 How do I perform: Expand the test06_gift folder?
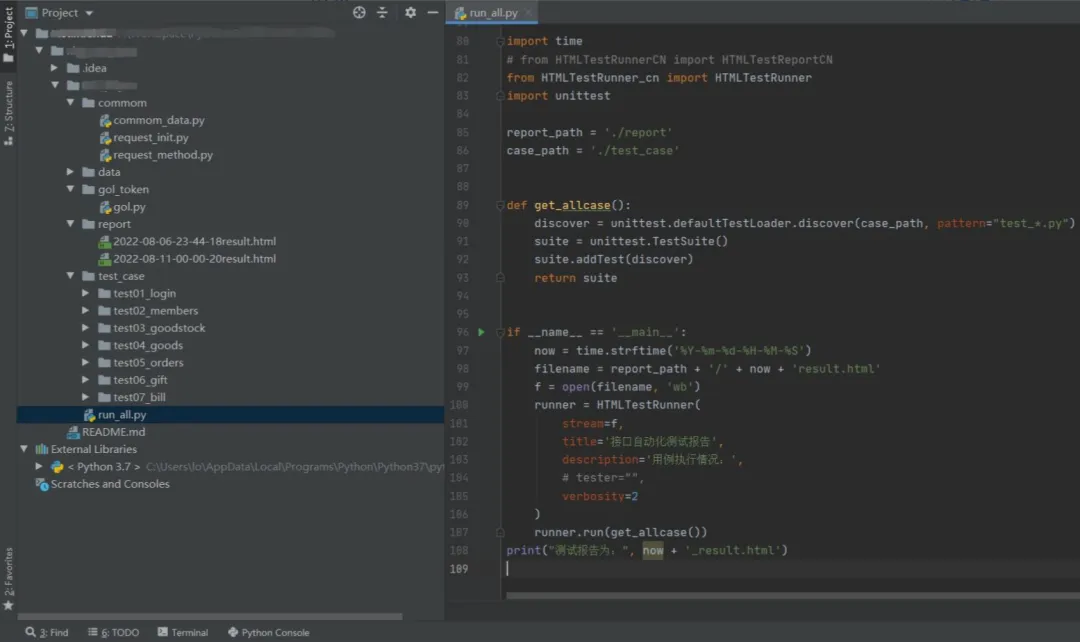[x=86, y=379]
